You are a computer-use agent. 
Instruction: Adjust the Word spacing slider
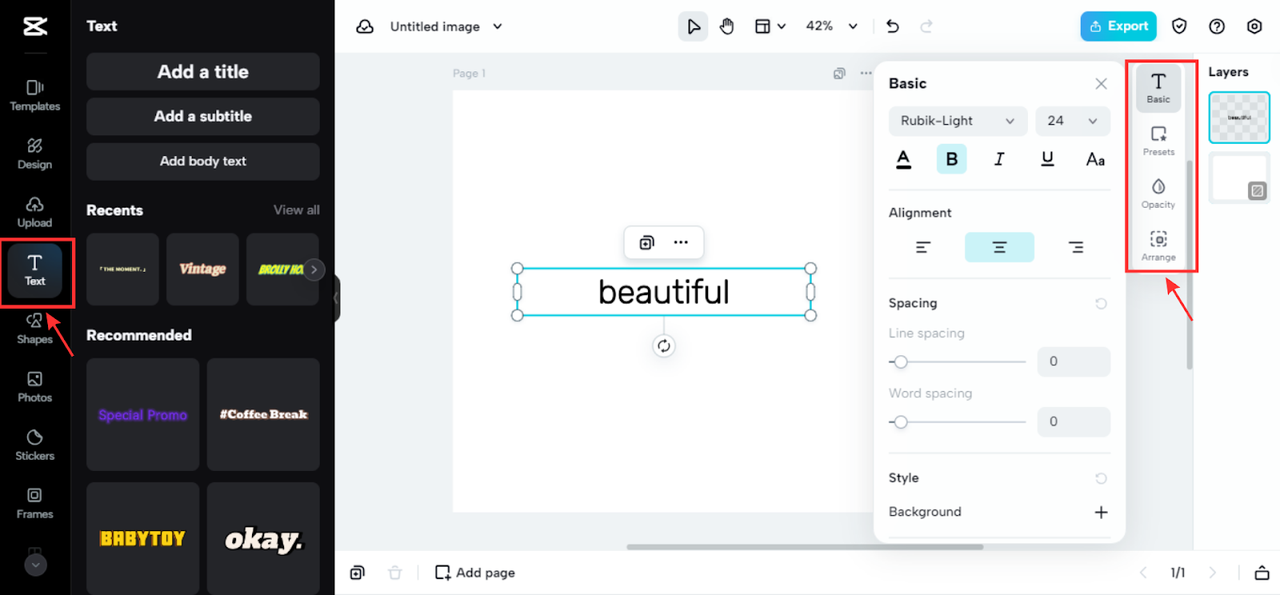[x=958, y=422]
